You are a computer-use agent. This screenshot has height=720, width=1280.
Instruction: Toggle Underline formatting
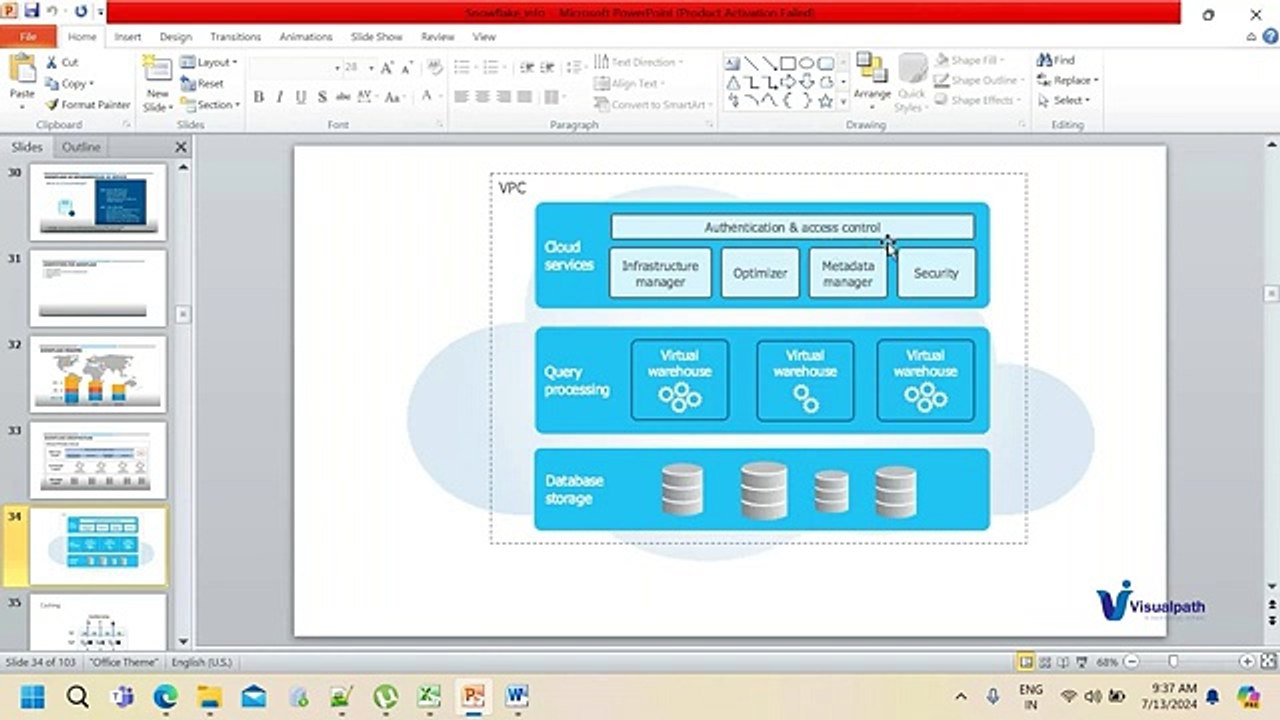(300, 97)
